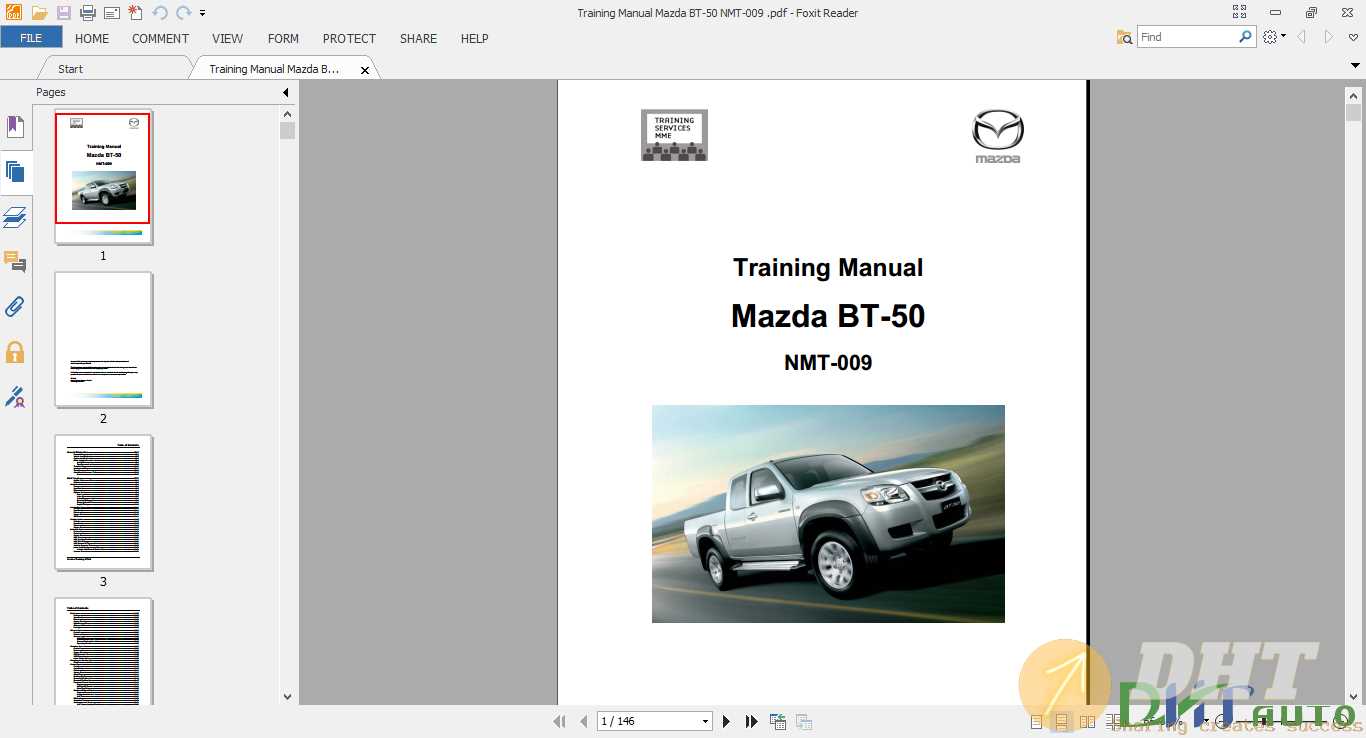Email the document with the envelope icon
Image resolution: width=1366 pixels, height=738 pixels.
(x=112, y=13)
